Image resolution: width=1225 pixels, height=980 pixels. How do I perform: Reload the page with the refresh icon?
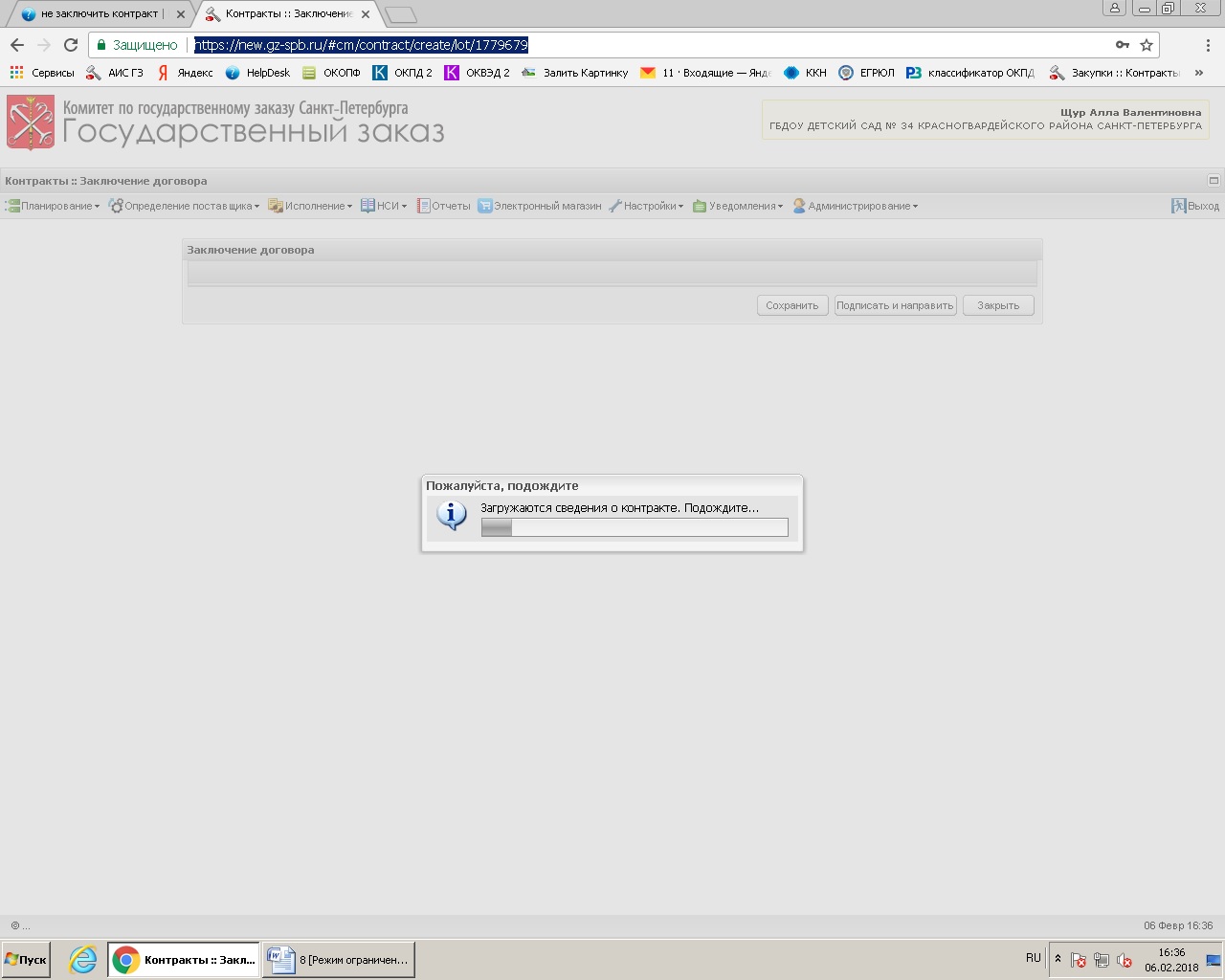[71, 45]
